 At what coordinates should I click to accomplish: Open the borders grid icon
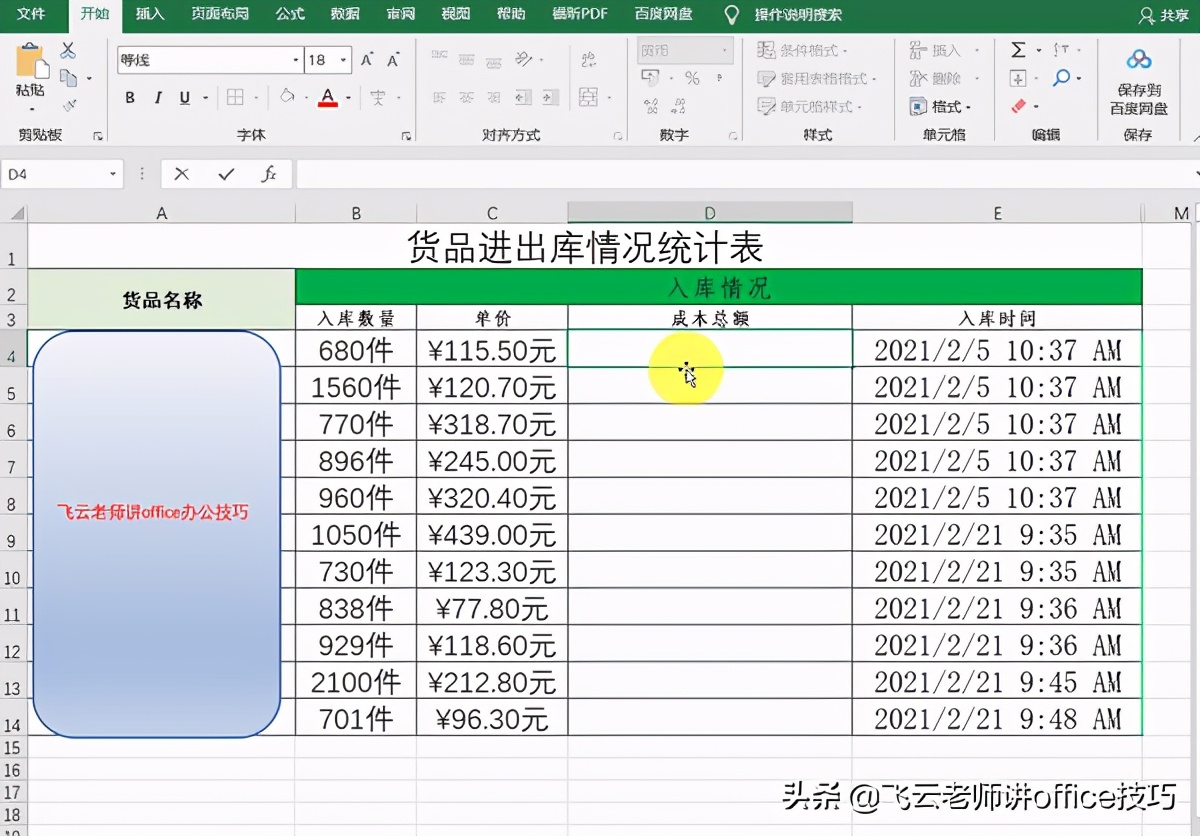point(235,97)
